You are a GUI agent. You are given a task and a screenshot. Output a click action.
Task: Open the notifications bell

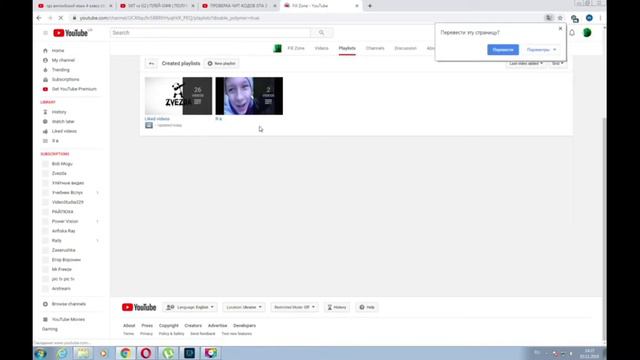click(x=572, y=33)
